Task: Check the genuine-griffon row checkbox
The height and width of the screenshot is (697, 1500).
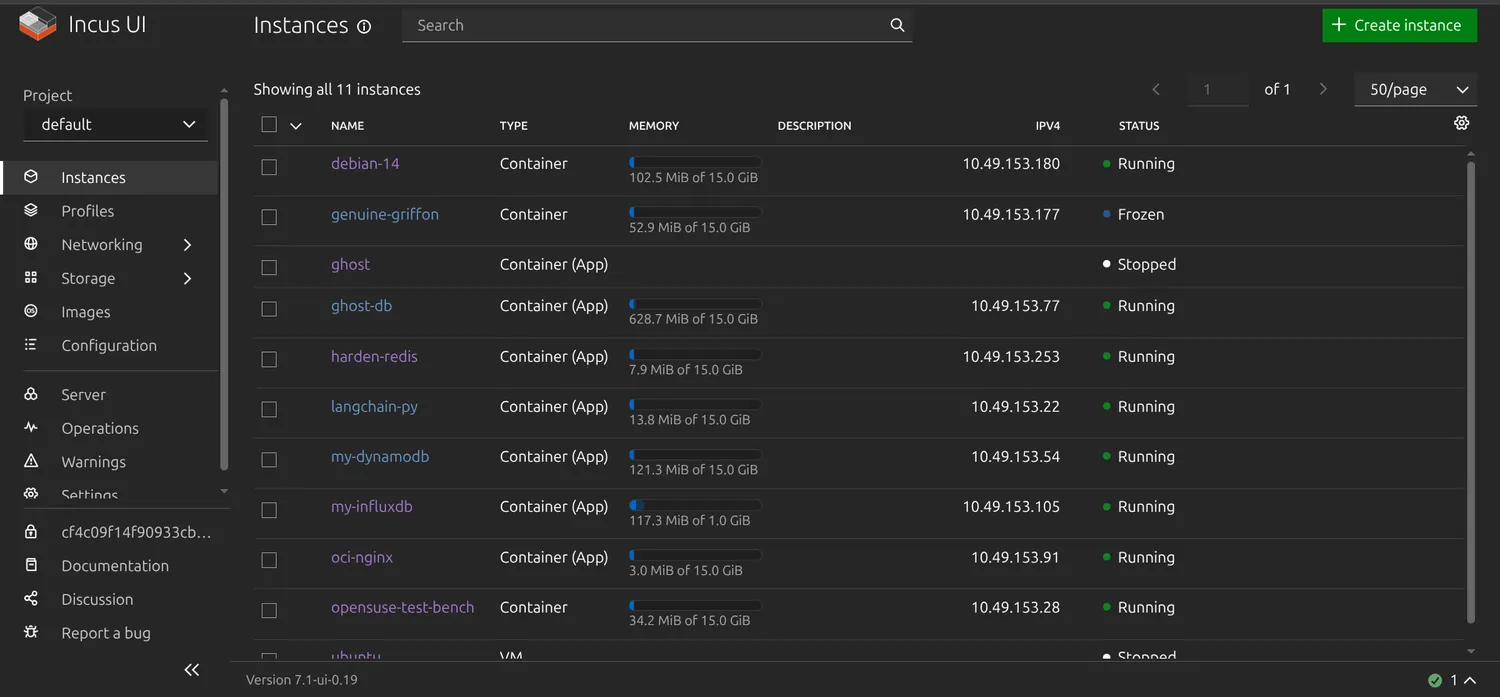Action: (x=269, y=217)
